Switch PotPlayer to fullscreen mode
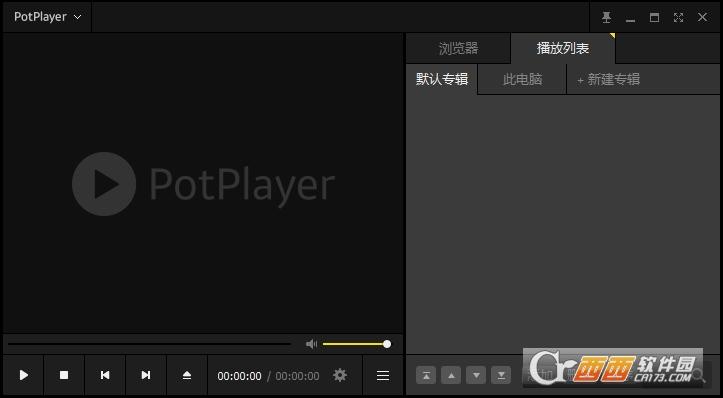The image size is (723, 398). 678,18
